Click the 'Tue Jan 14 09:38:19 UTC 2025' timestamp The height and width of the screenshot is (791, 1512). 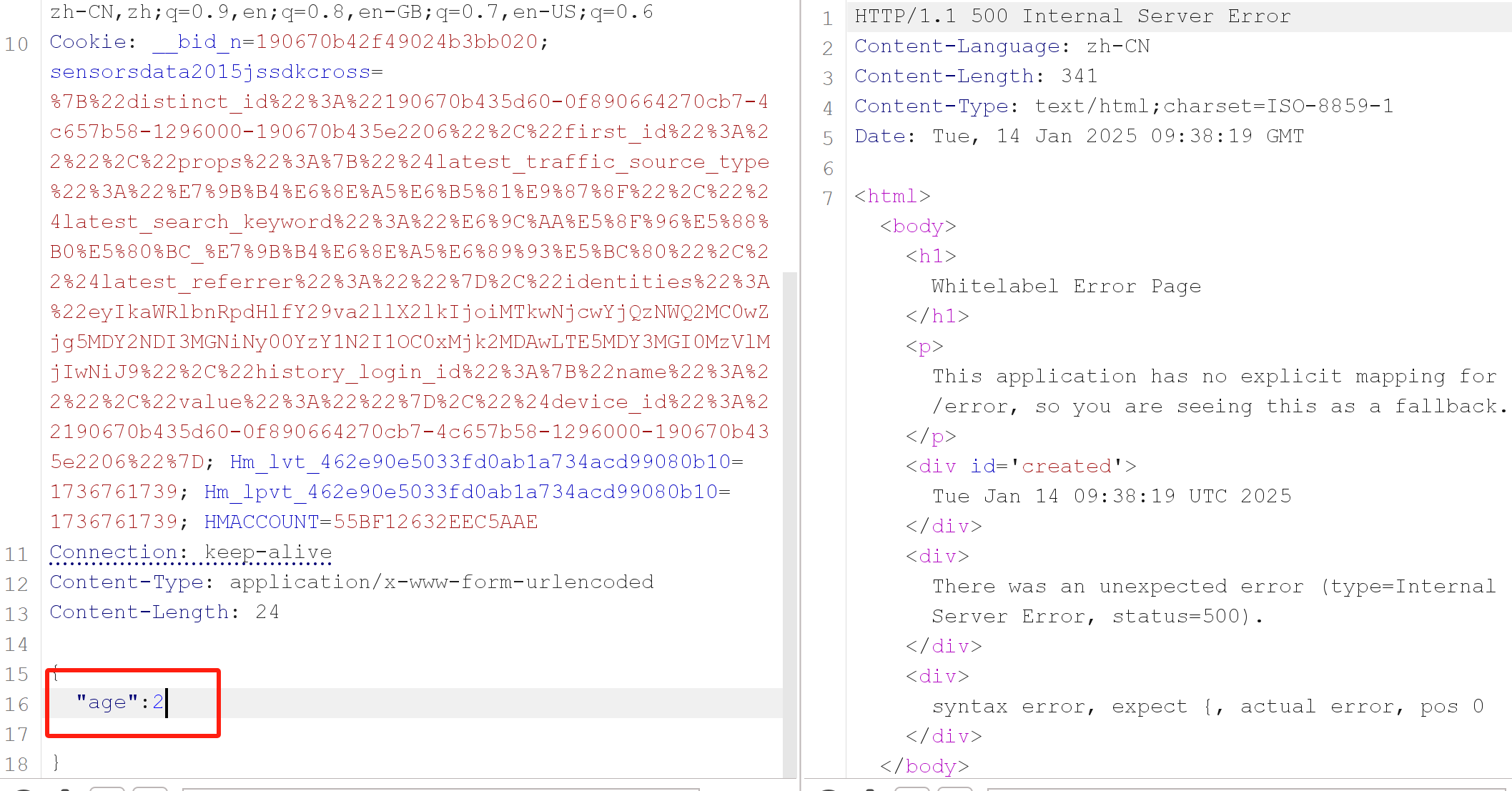click(1112, 497)
